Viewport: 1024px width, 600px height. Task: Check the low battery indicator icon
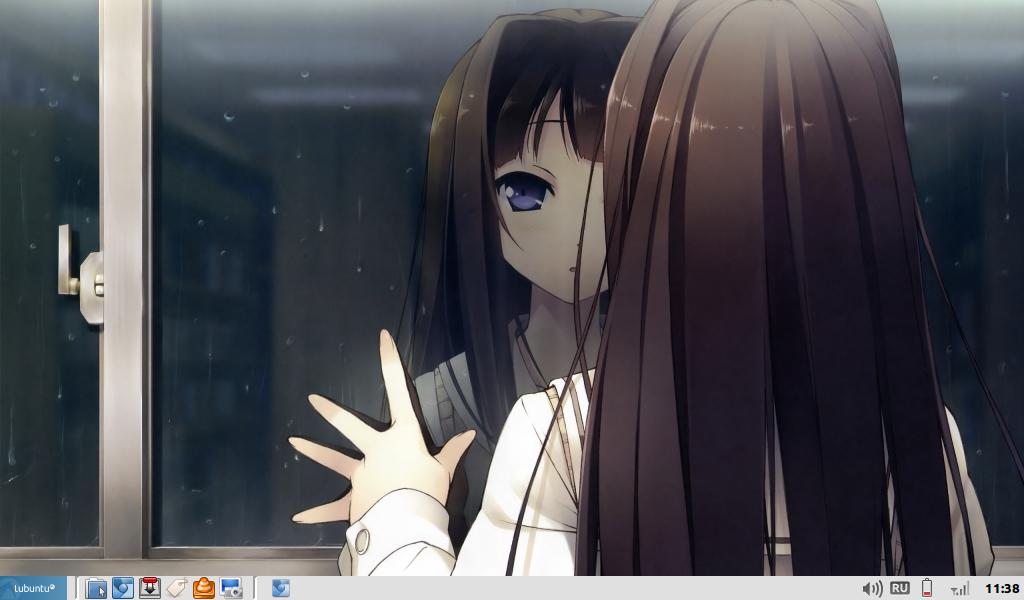(927, 588)
